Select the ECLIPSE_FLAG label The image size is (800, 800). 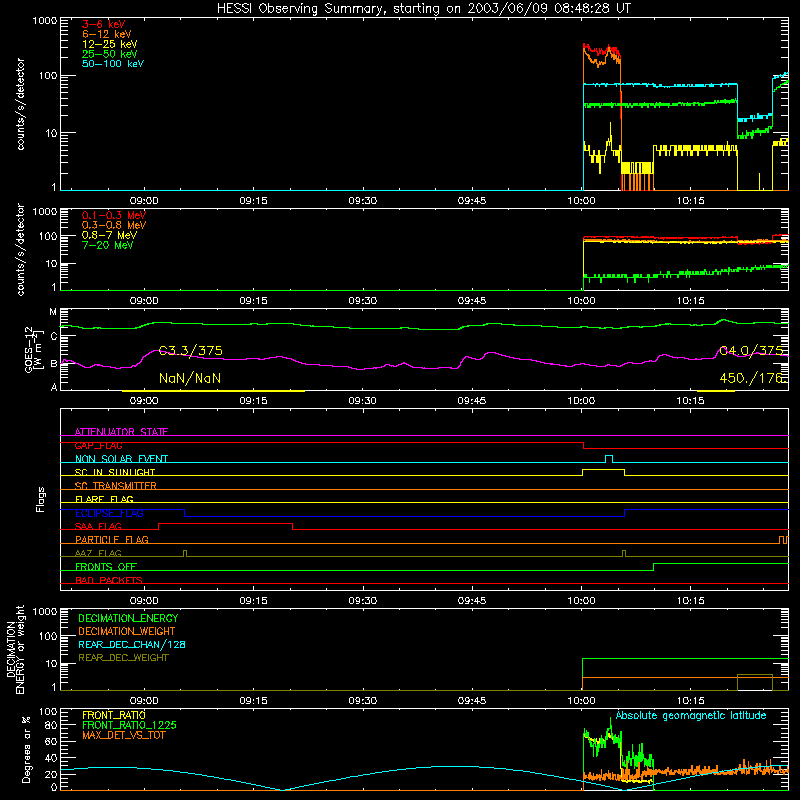click(109, 513)
